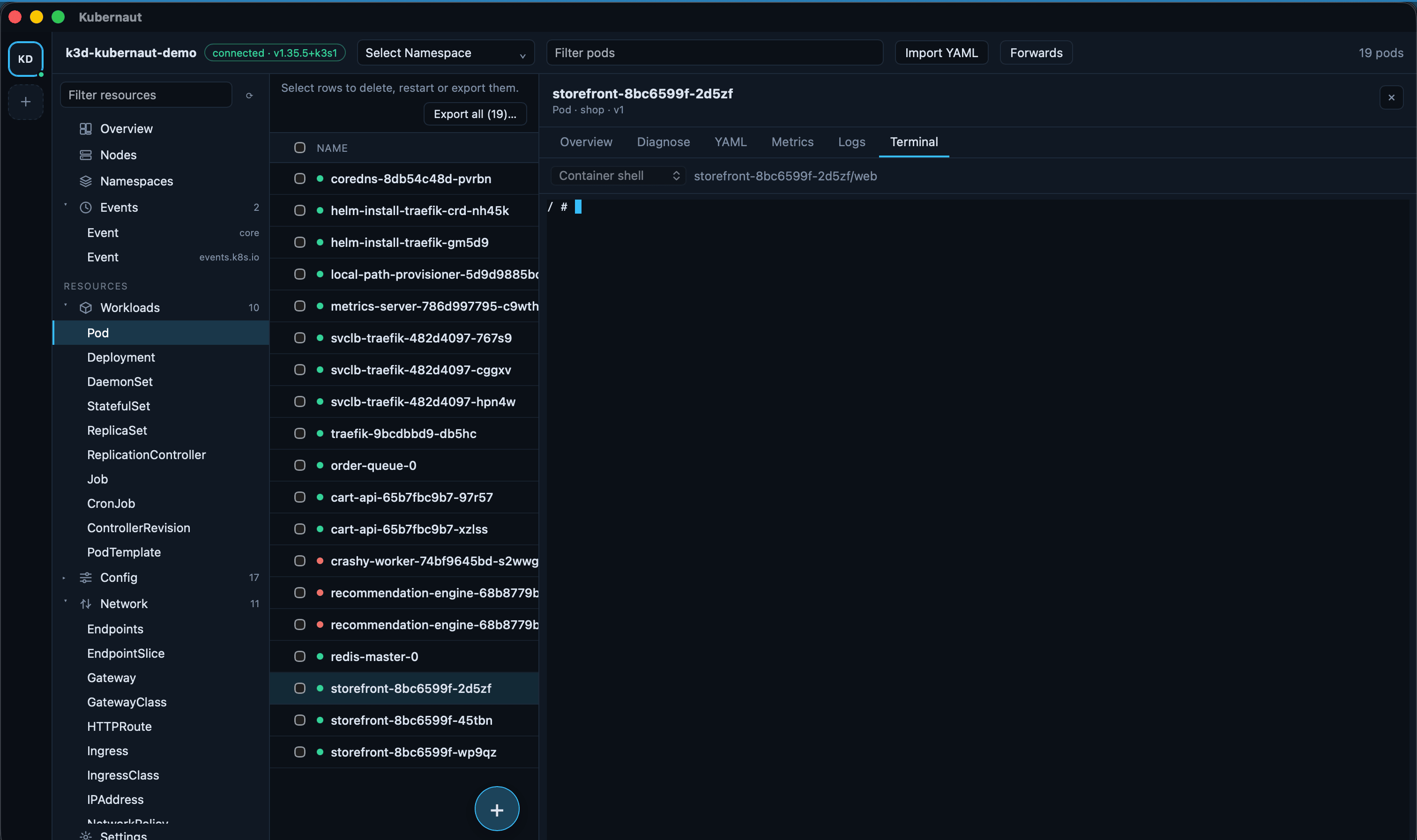Click the Config sliders icon
Screen dimensions: 1417x840
click(85, 577)
